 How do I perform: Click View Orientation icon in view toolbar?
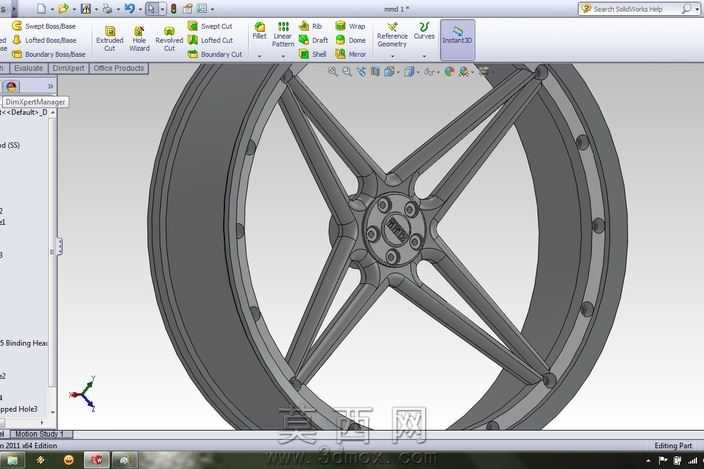[x=389, y=71]
